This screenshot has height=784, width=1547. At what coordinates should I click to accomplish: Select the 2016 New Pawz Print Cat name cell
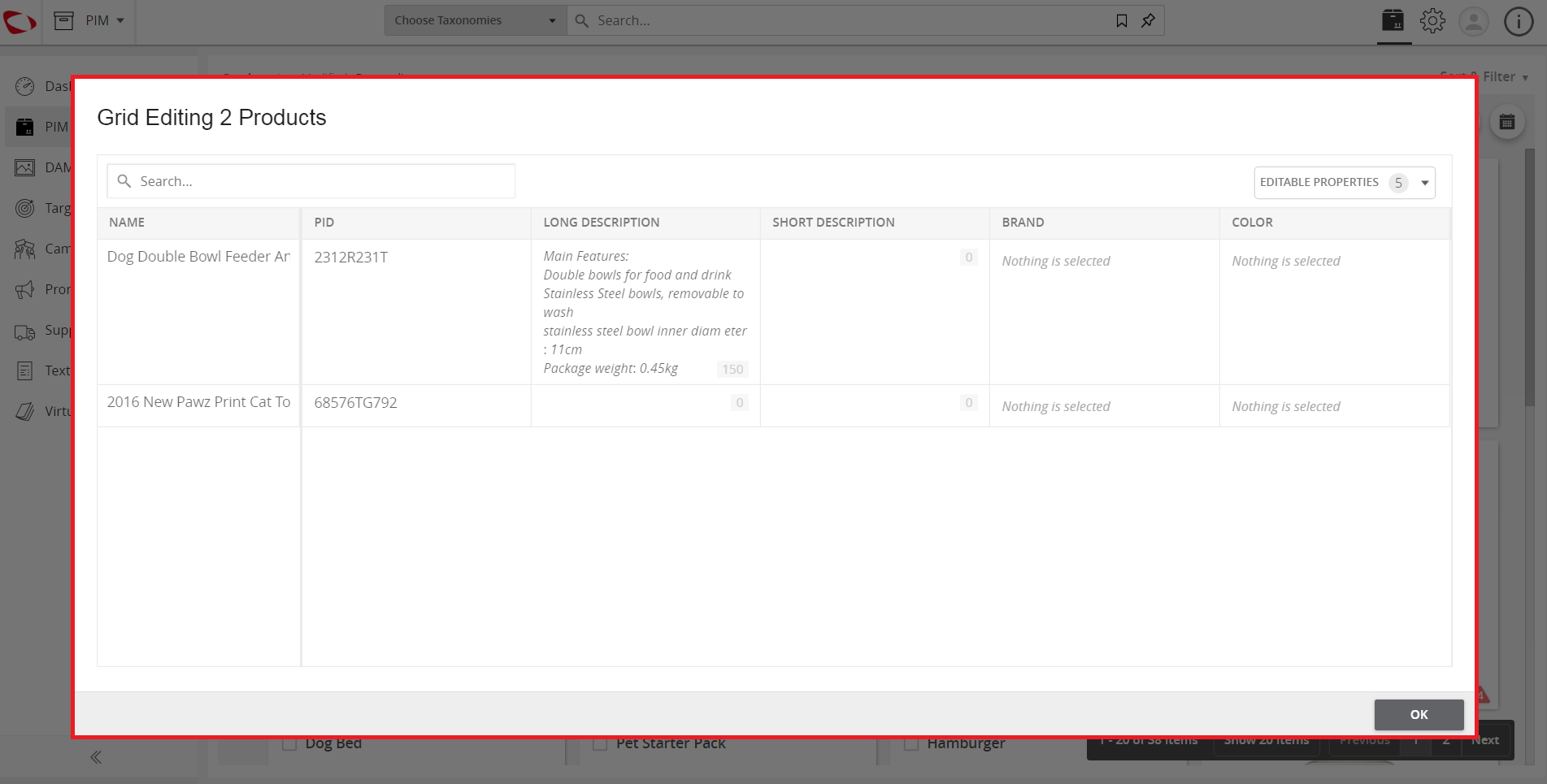[x=199, y=405]
